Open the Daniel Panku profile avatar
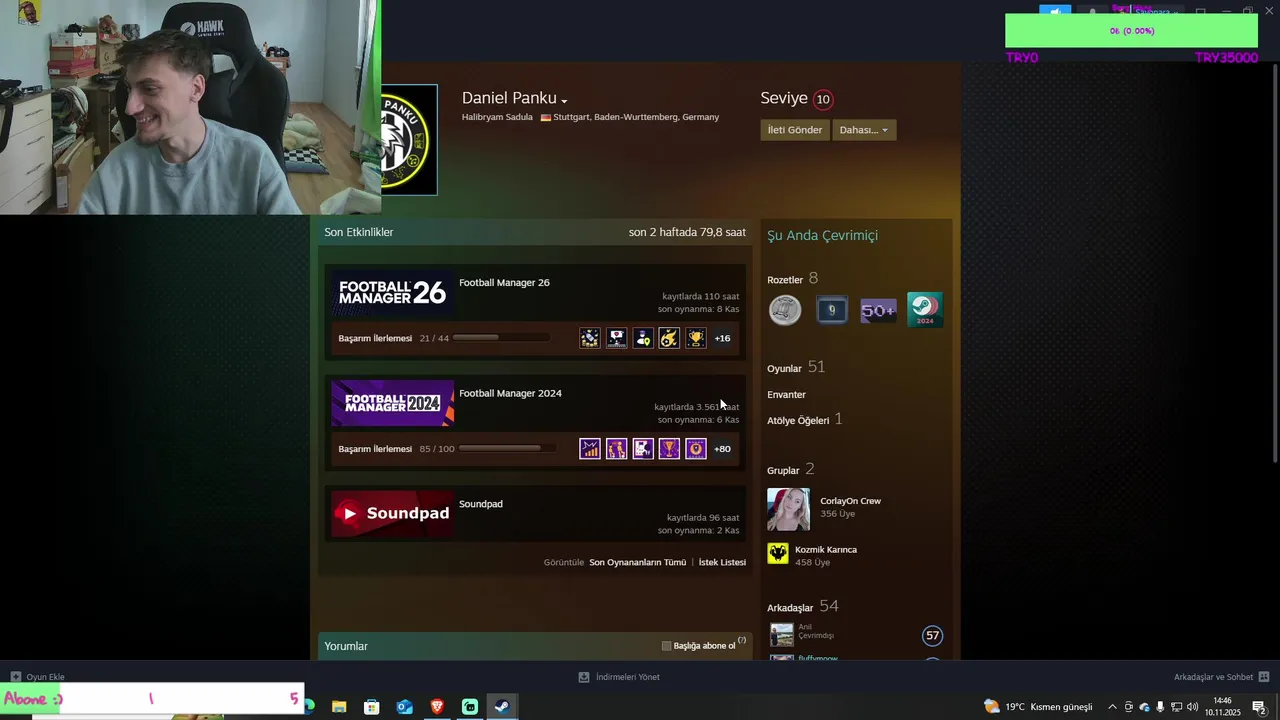The height and width of the screenshot is (720, 1280). 409,139
